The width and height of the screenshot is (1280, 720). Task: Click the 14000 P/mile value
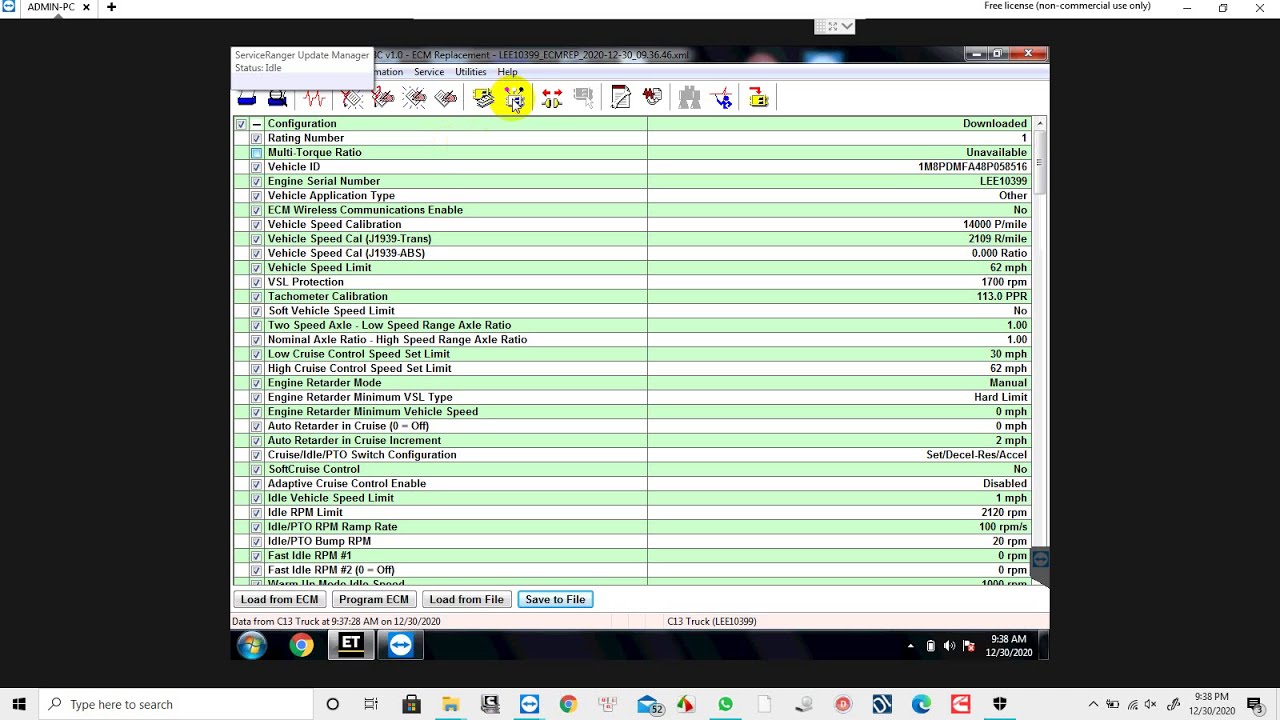point(994,225)
